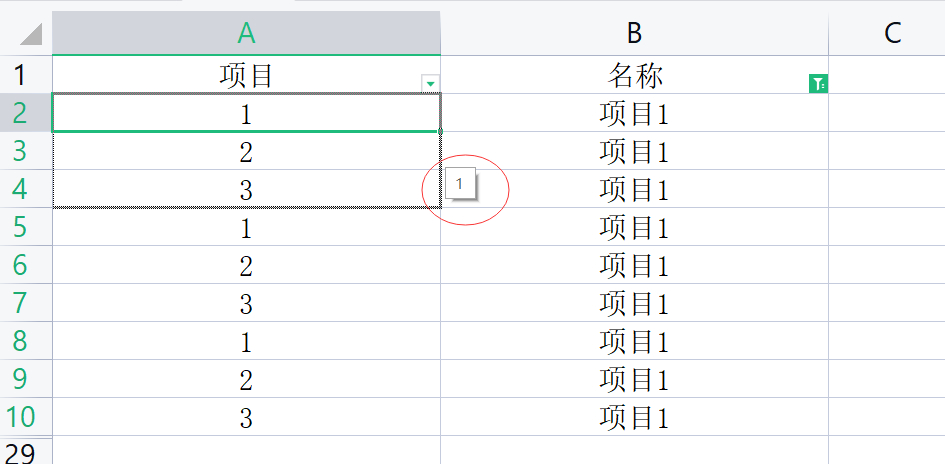Select column A header
This screenshot has height=464, width=945.
(x=246, y=33)
